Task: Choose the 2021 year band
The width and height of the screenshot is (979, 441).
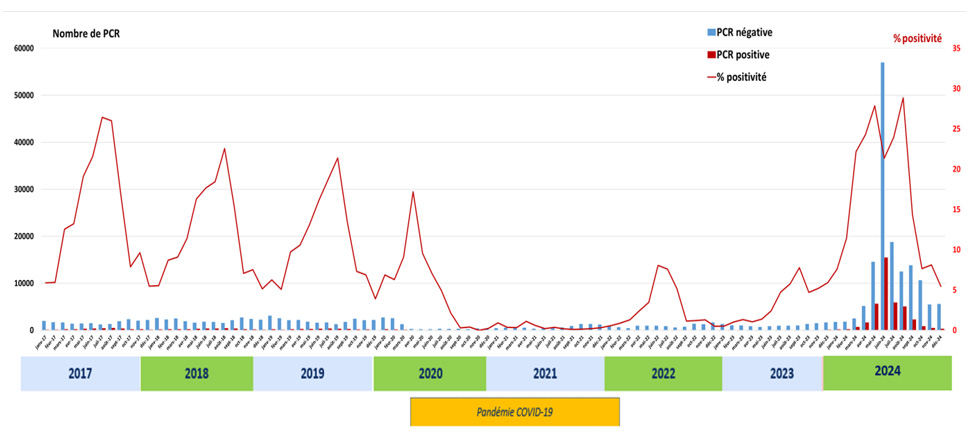Action: pyautogui.click(x=545, y=374)
